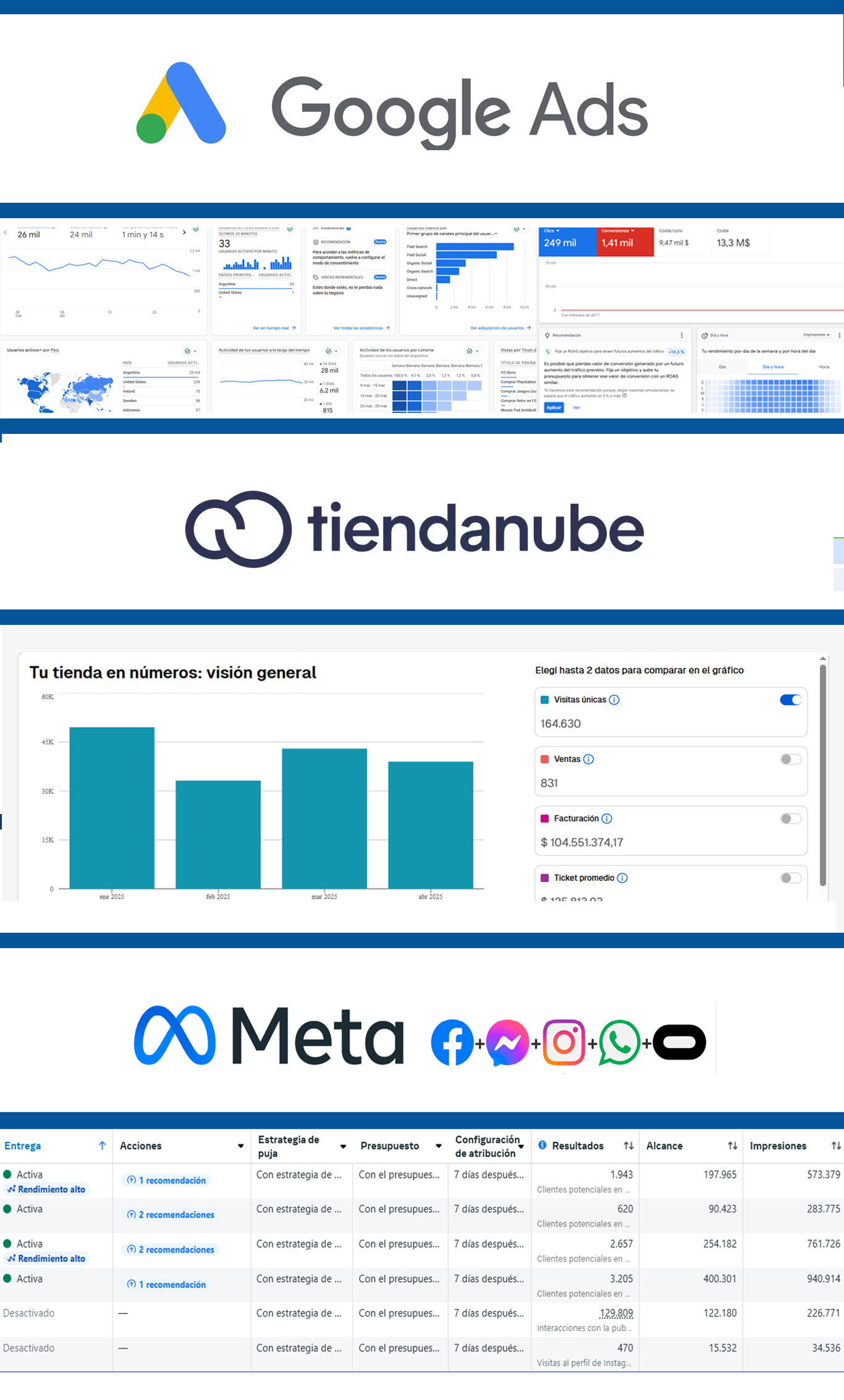
Task: Click 1 recomendación in first Activa row
Action: pyautogui.click(x=167, y=1180)
